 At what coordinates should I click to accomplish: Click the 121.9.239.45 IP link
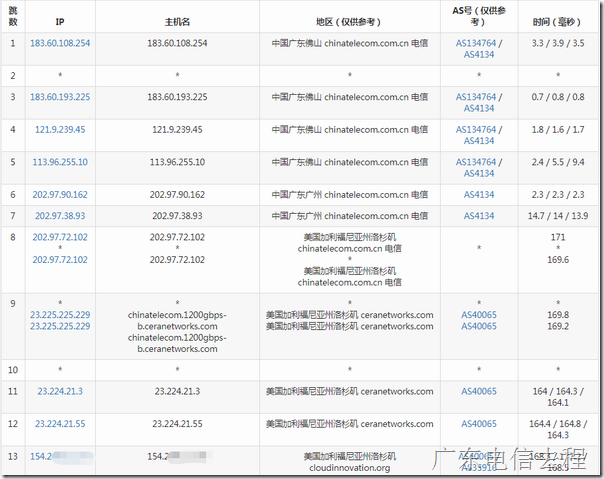coord(60,129)
